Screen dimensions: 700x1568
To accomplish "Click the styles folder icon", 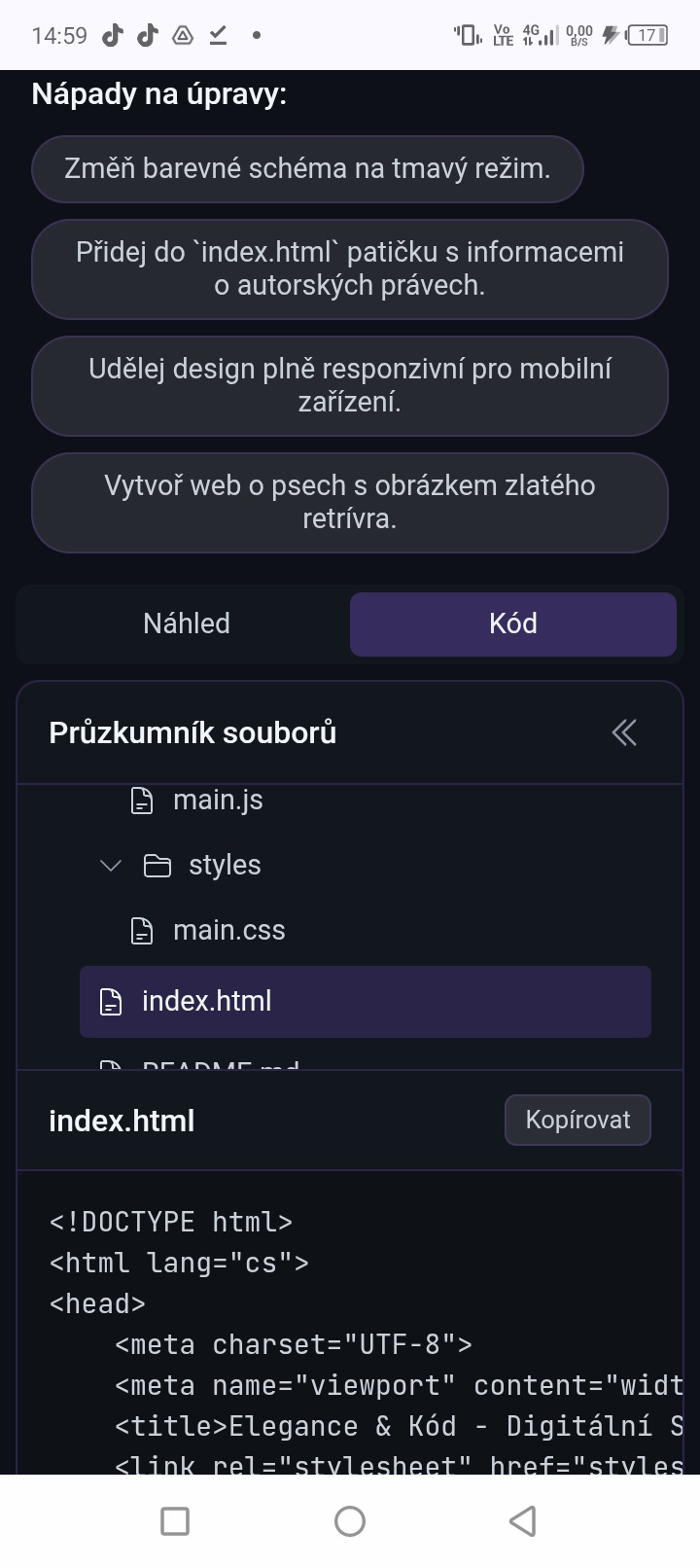I will click(x=157, y=866).
